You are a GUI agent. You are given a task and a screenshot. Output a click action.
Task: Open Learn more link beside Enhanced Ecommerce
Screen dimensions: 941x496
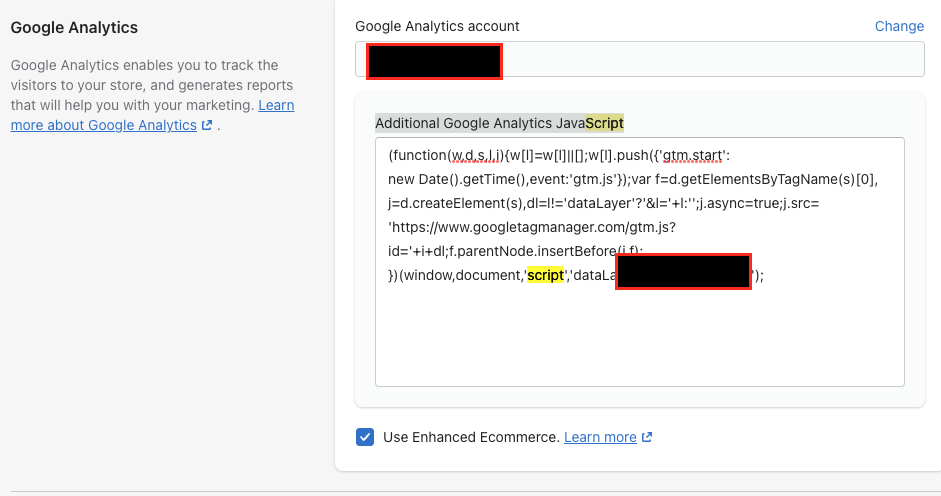pos(600,437)
